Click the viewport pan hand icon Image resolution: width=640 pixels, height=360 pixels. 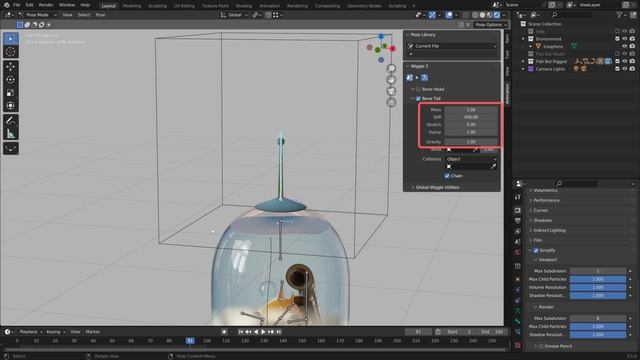coord(391,80)
